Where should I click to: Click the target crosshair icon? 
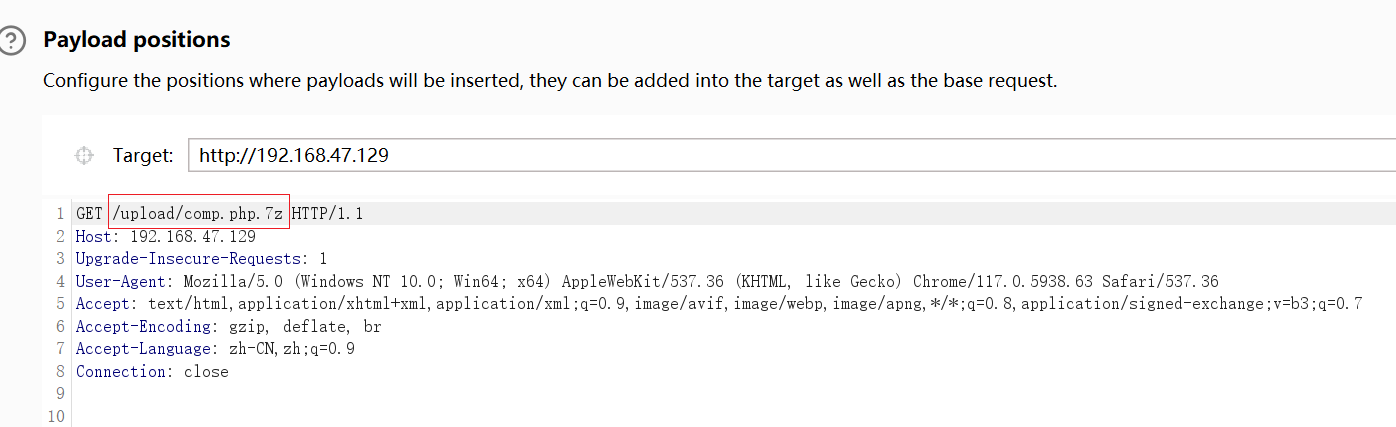point(84,155)
